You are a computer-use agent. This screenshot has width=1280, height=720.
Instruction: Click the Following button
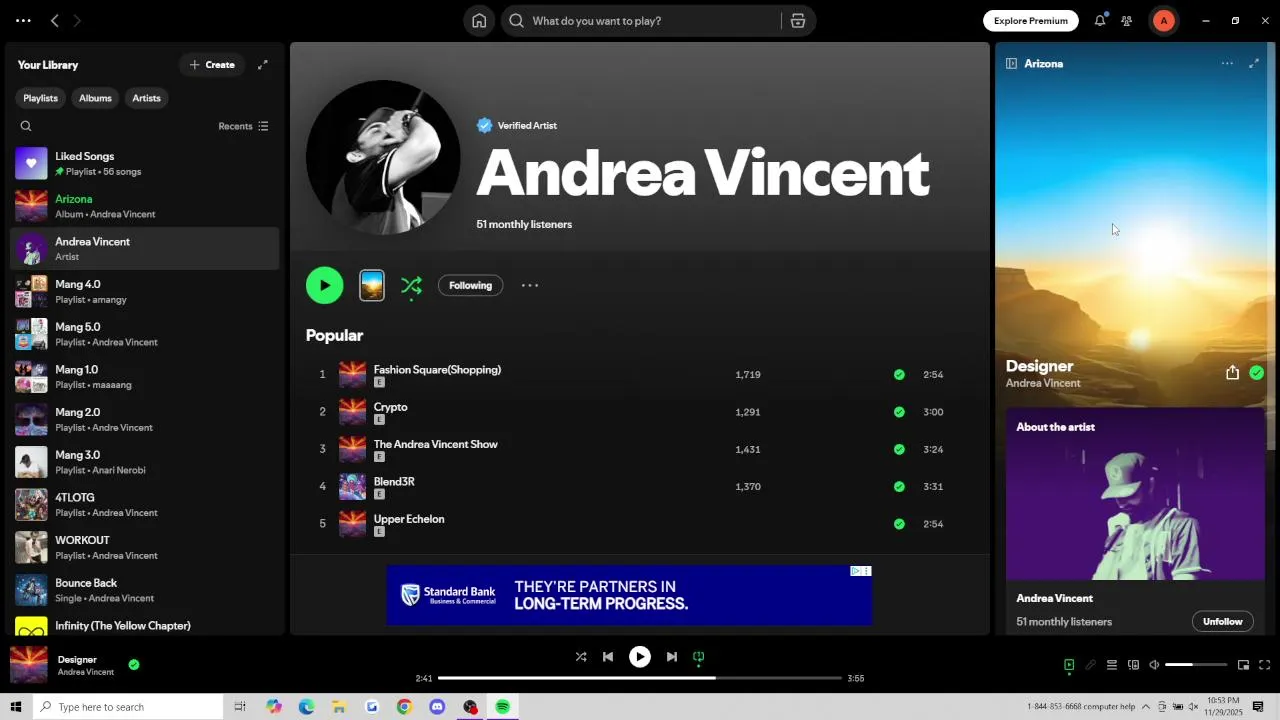pyautogui.click(x=470, y=285)
